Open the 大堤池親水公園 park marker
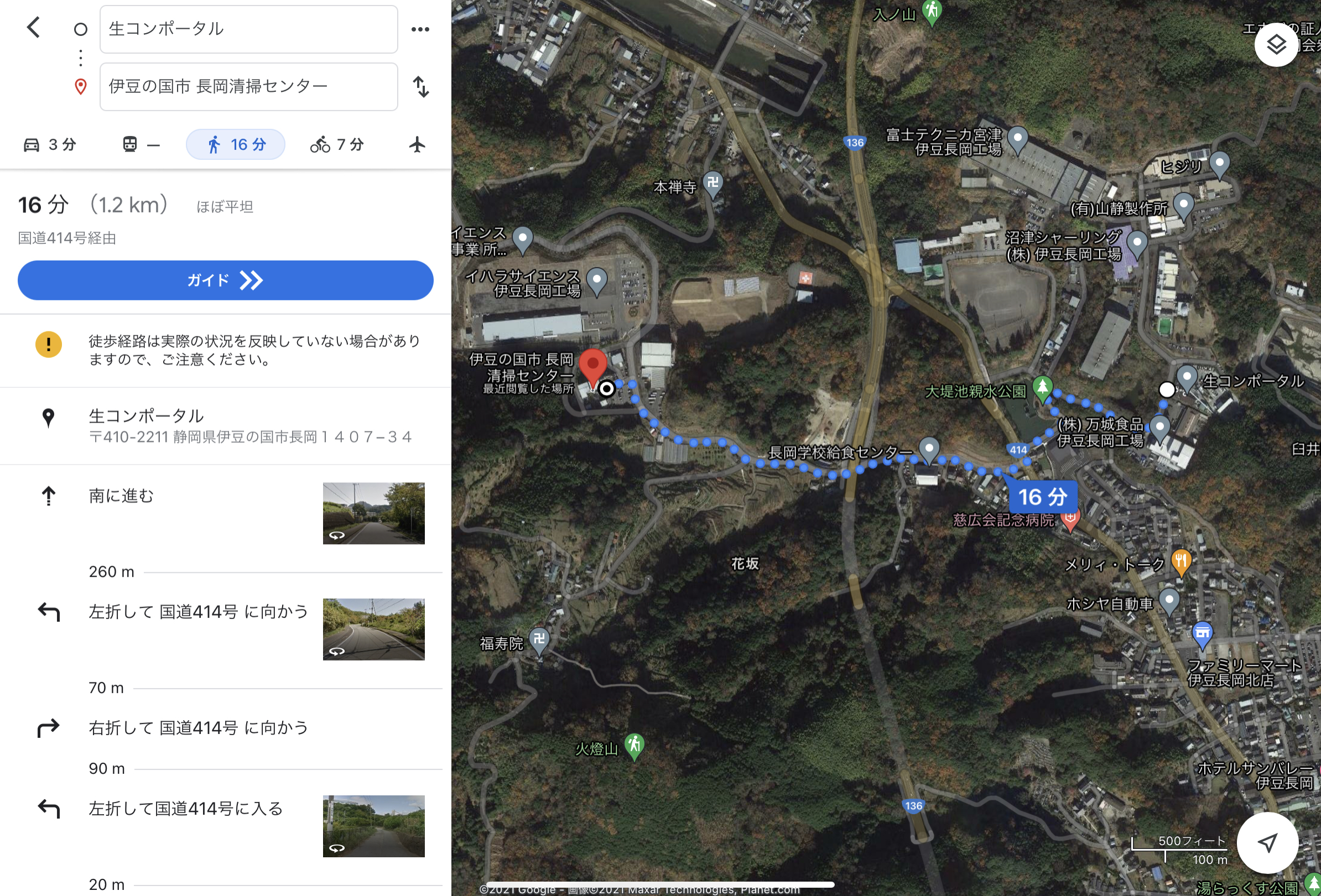Viewport: 1321px width, 896px height. coord(1042,389)
